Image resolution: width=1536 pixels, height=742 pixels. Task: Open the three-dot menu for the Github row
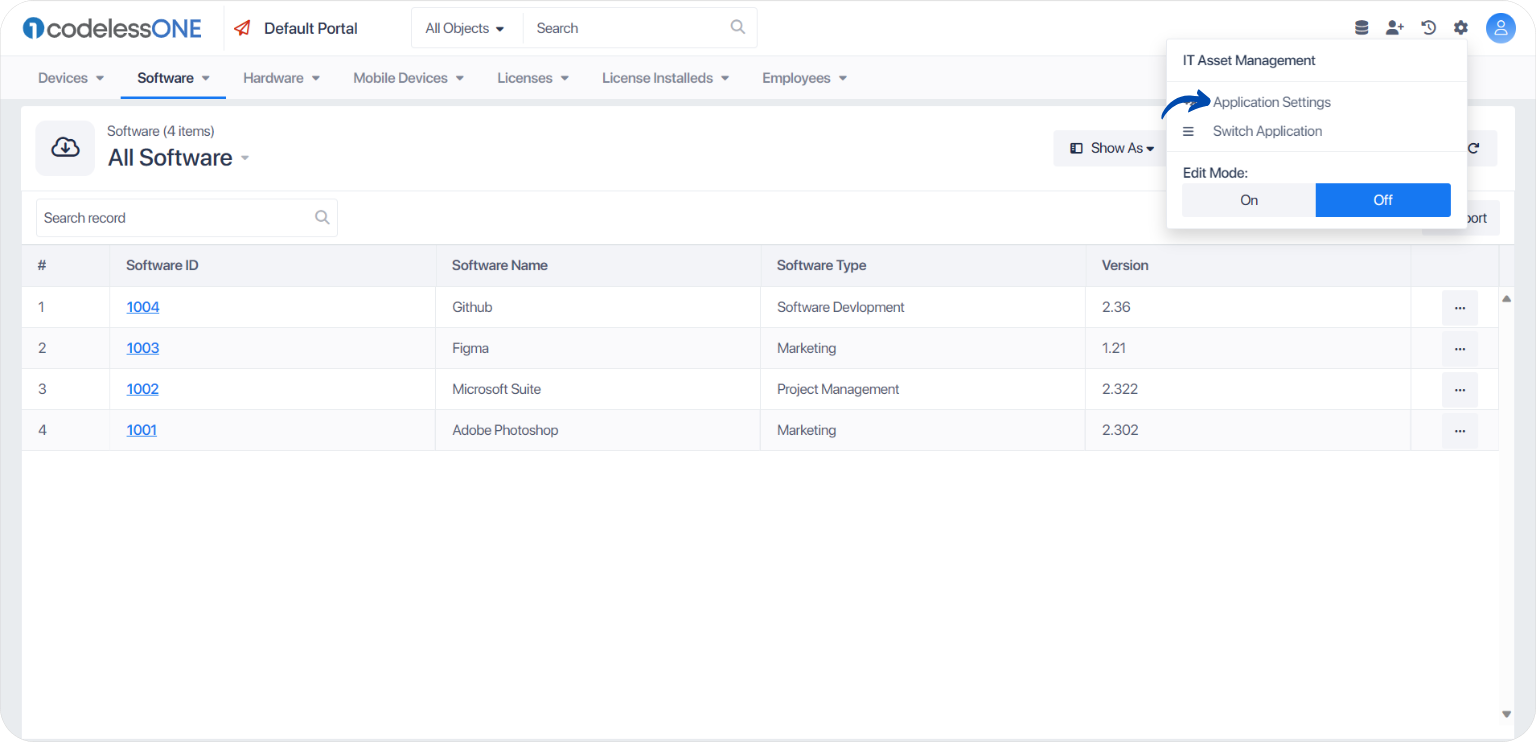[1460, 308]
